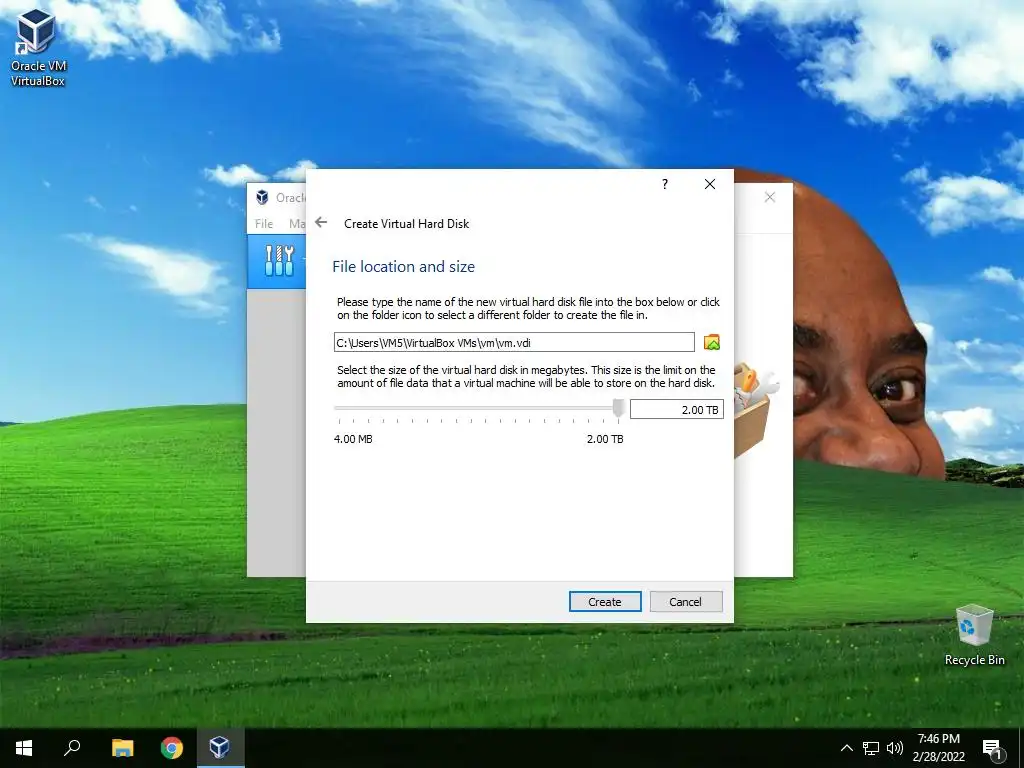1024x768 pixels.
Task: Click the Tools icon in VirtualBox Manager
Action: point(280,261)
